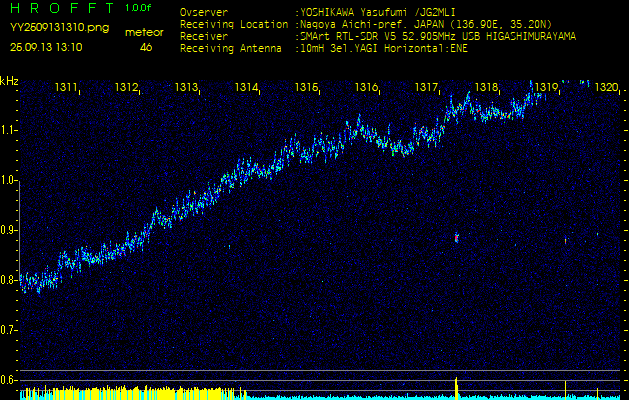Screen dimensions: 629x400
Task: Click the 1.0 frequency axis label
Action: 9,180
